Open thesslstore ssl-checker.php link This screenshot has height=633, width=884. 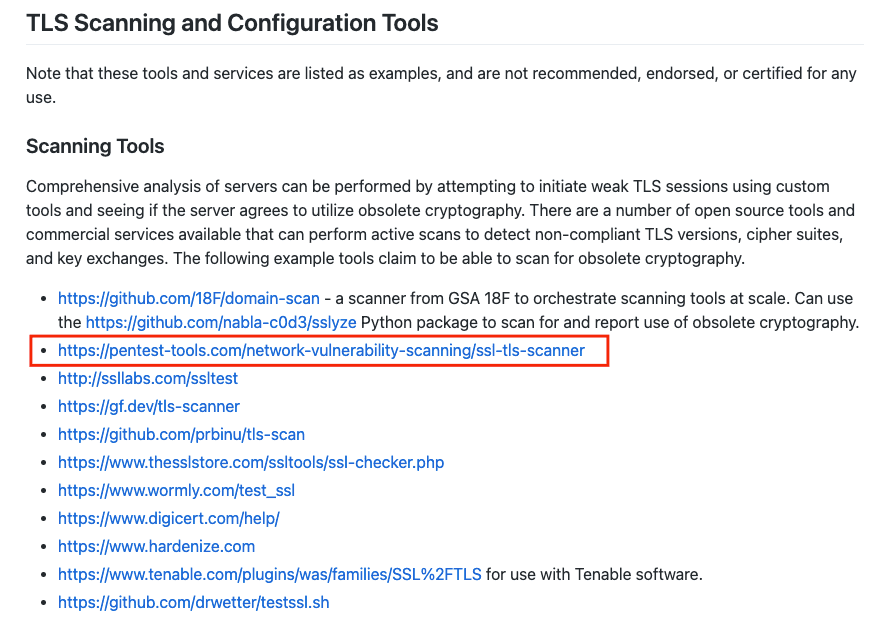tap(251, 463)
